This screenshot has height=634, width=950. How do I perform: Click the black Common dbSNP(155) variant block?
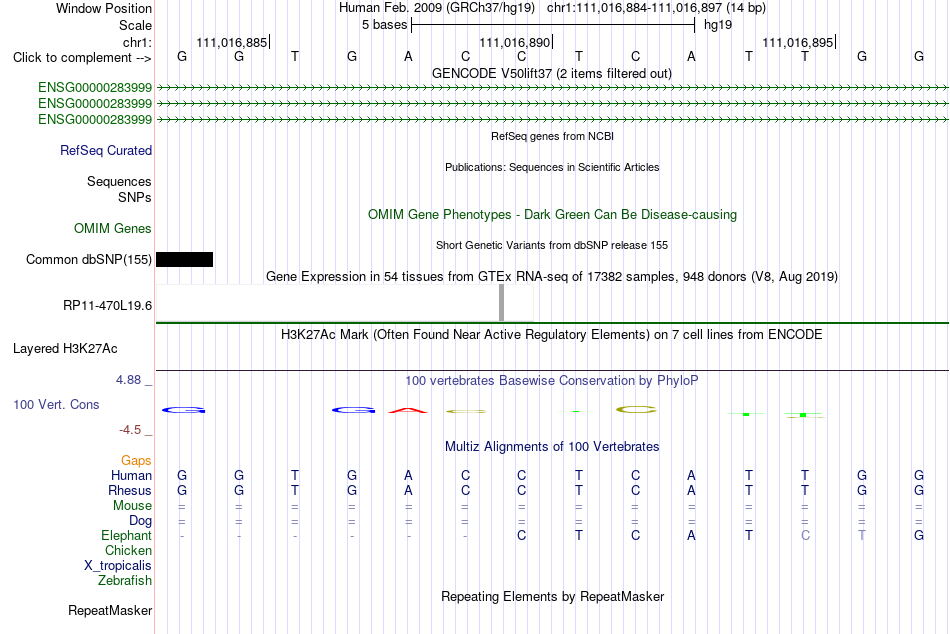click(x=184, y=259)
